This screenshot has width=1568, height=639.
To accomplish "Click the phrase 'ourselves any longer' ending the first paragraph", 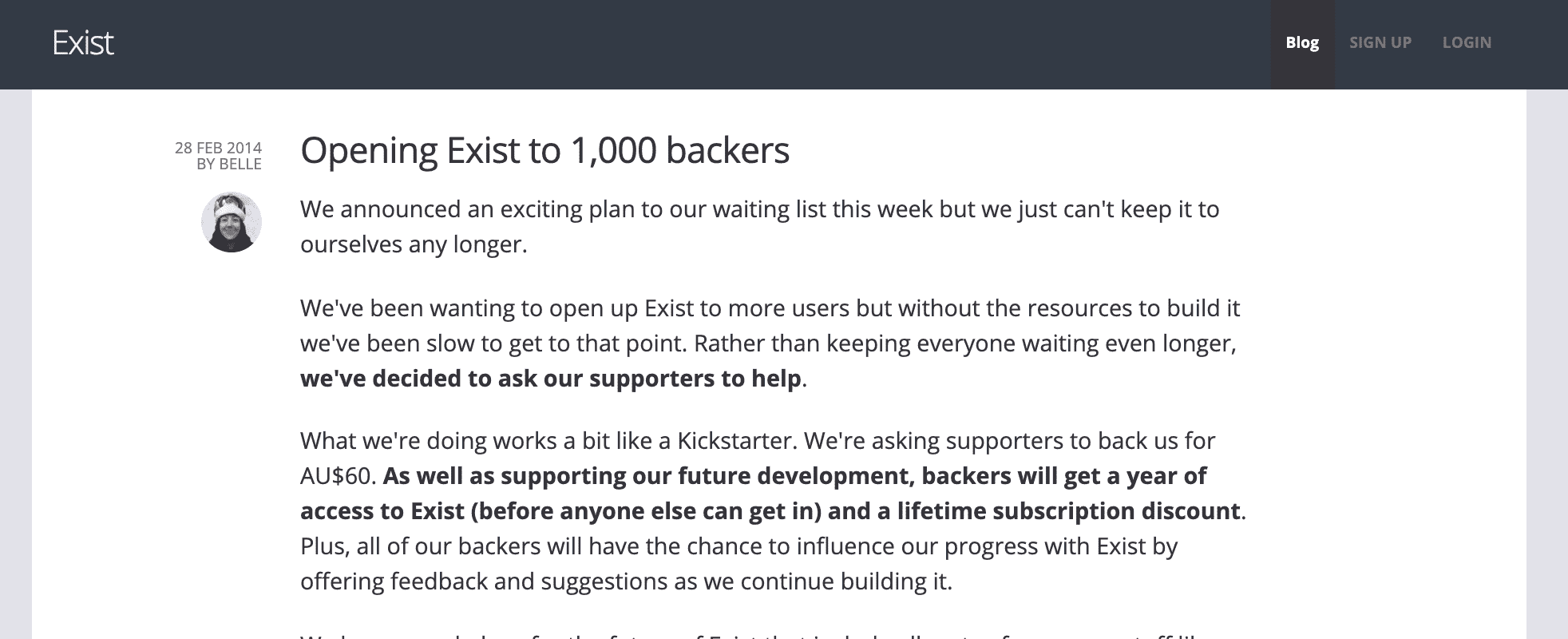I will (412, 244).
